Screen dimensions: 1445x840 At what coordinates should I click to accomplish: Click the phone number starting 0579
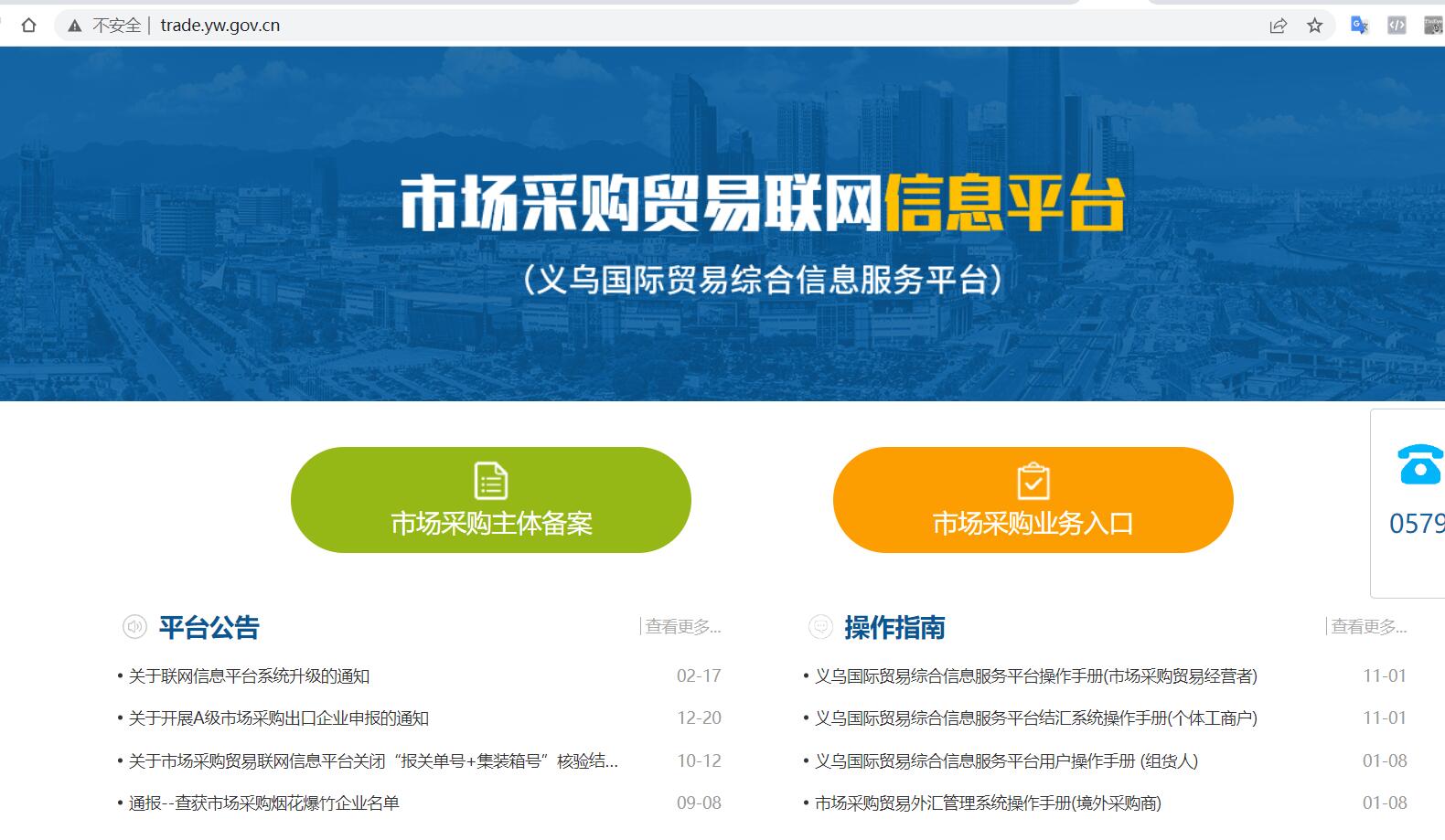point(1417,524)
